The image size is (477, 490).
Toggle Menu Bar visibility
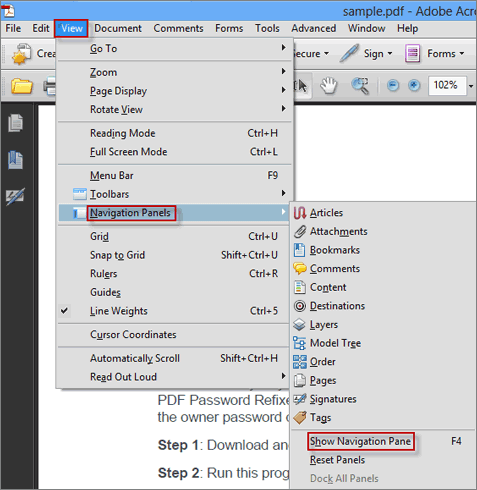coord(175,175)
